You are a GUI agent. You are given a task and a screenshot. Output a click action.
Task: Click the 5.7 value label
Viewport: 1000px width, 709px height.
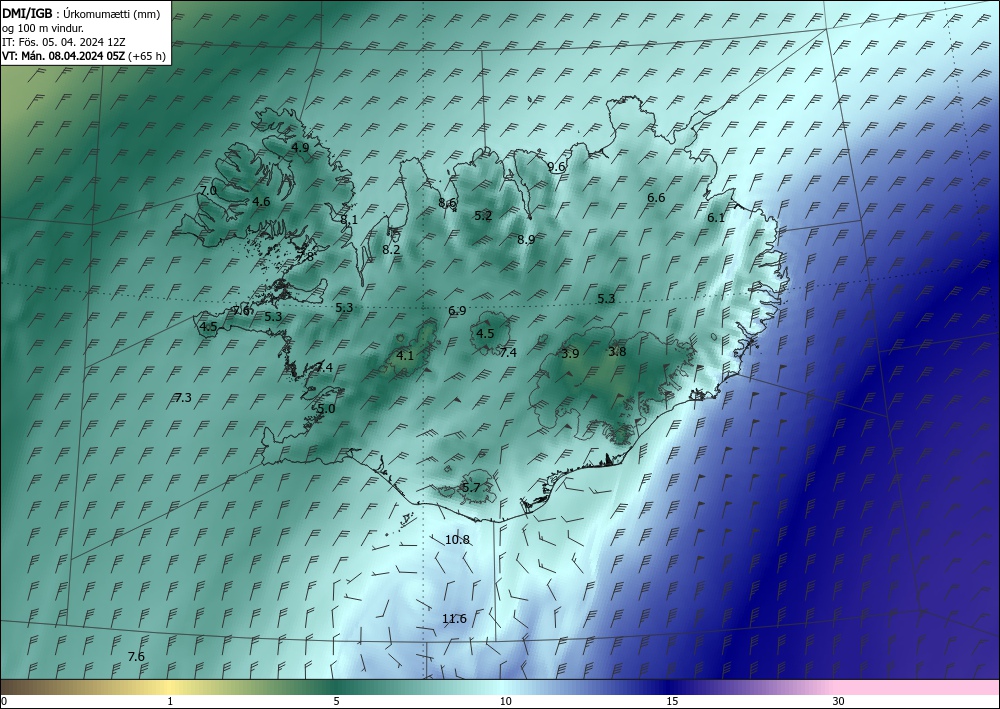[x=471, y=488]
